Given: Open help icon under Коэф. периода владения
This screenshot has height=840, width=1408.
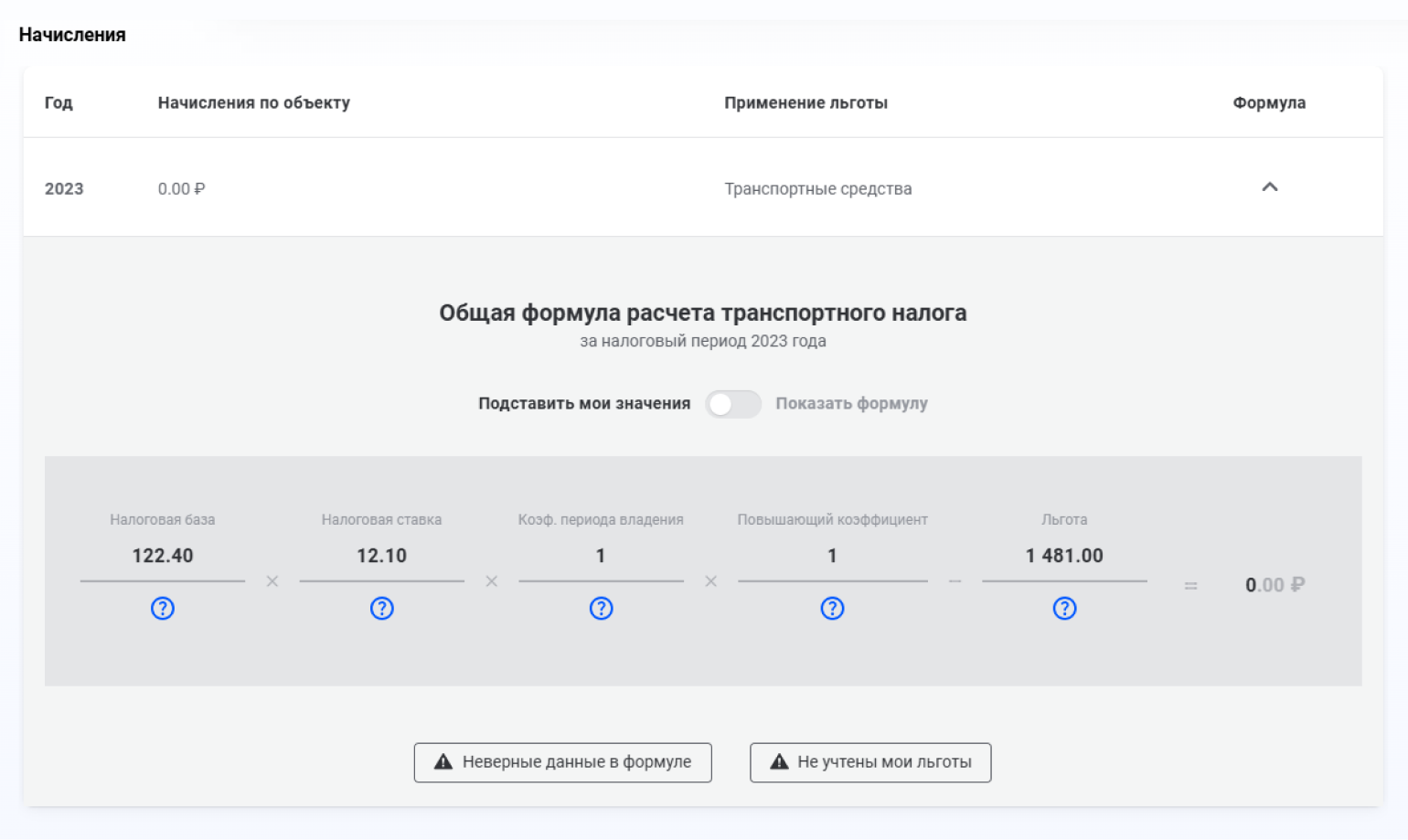Looking at the screenshot, I should [x=602, y=609].
